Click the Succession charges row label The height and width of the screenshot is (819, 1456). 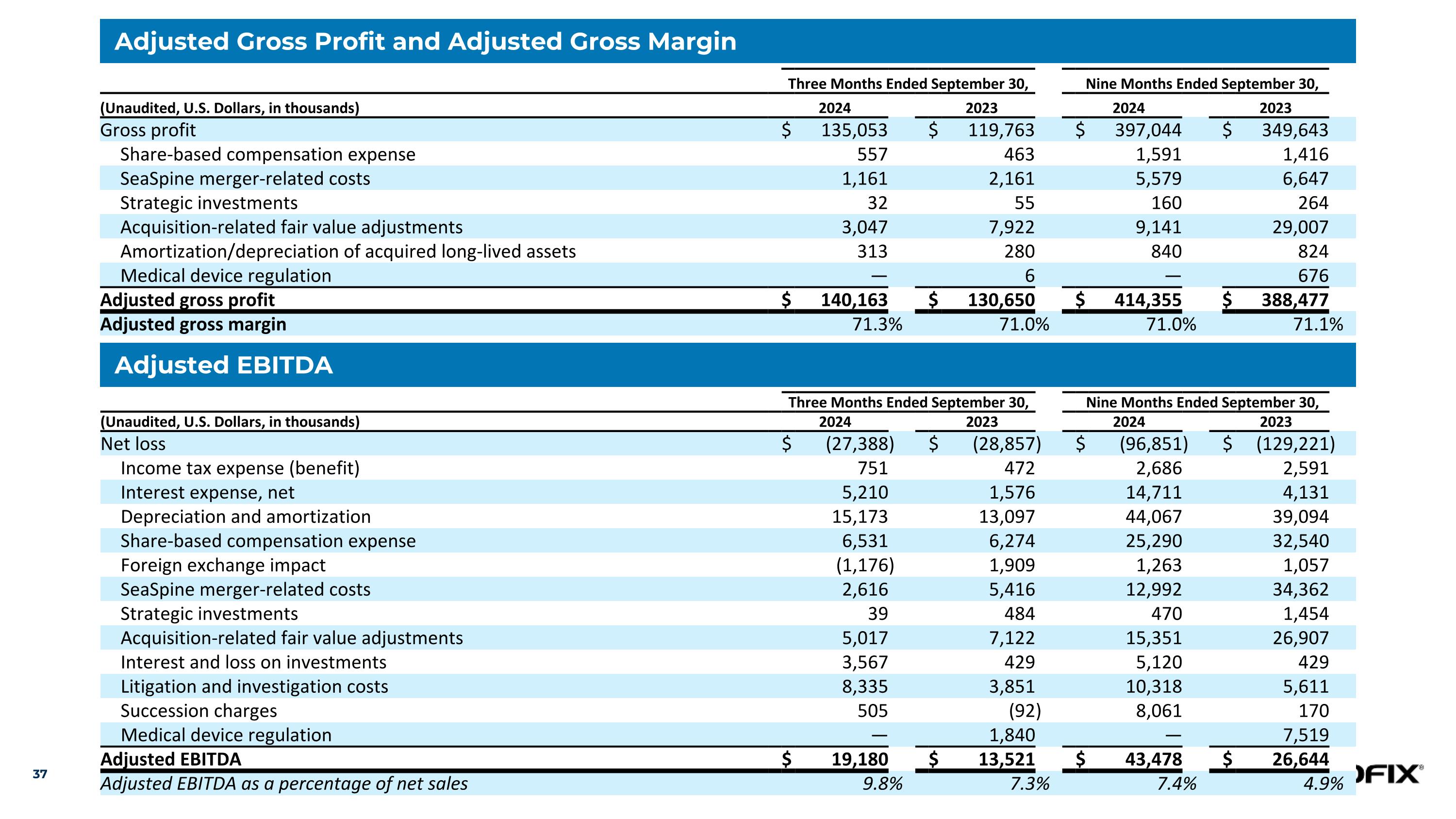[199, 710]
